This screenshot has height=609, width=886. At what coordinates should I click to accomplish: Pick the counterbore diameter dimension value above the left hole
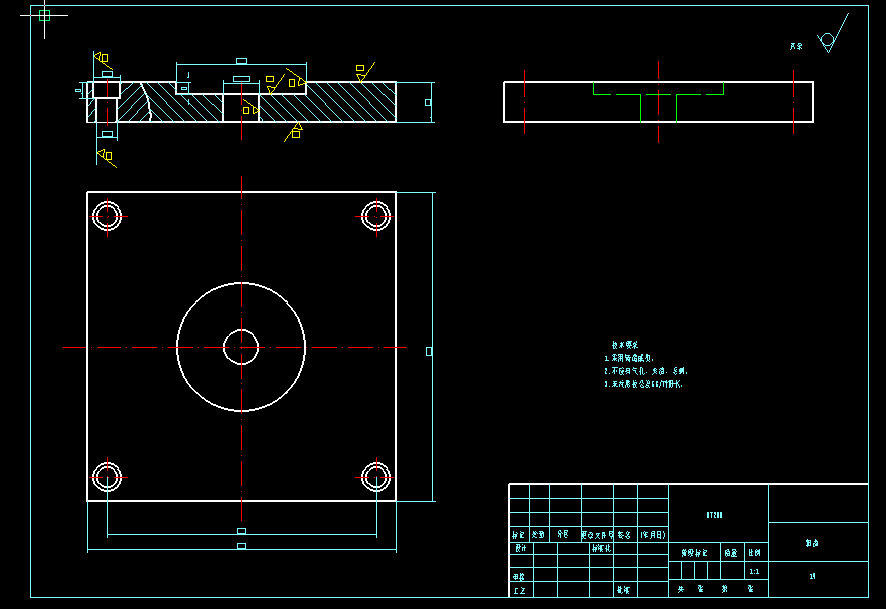click(107, 74)
